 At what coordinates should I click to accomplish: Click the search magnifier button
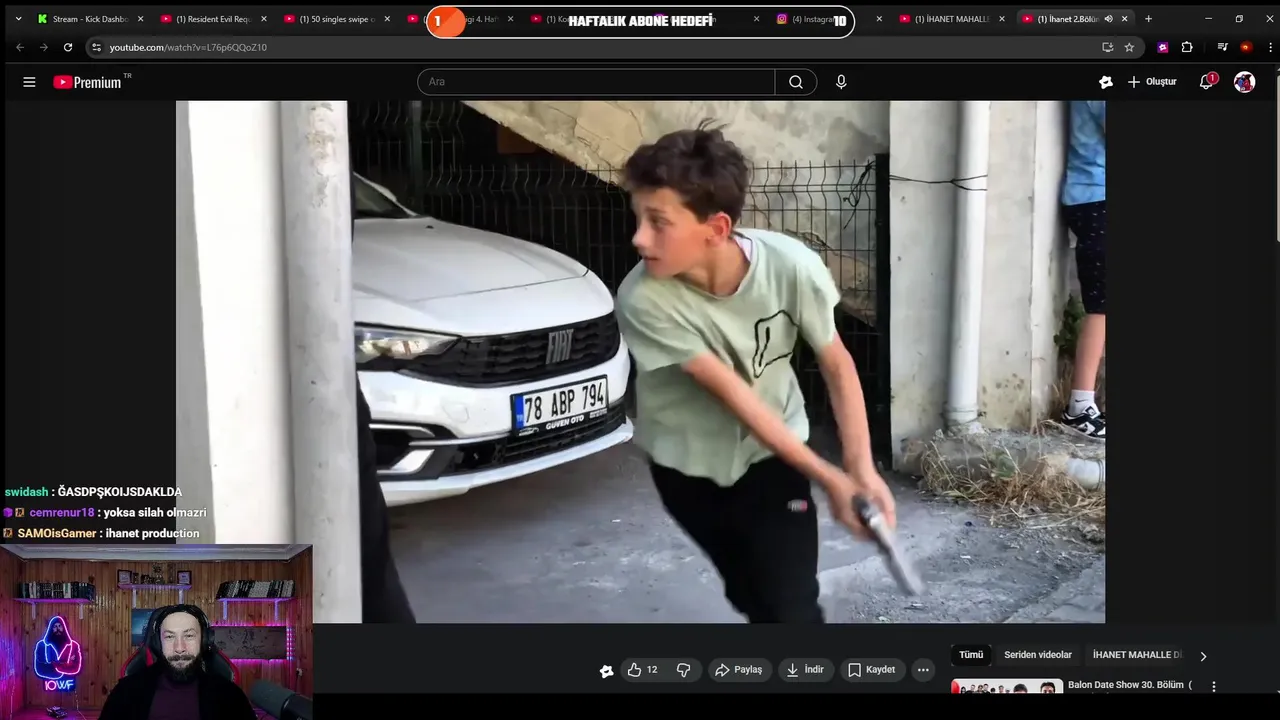(796, 82)
